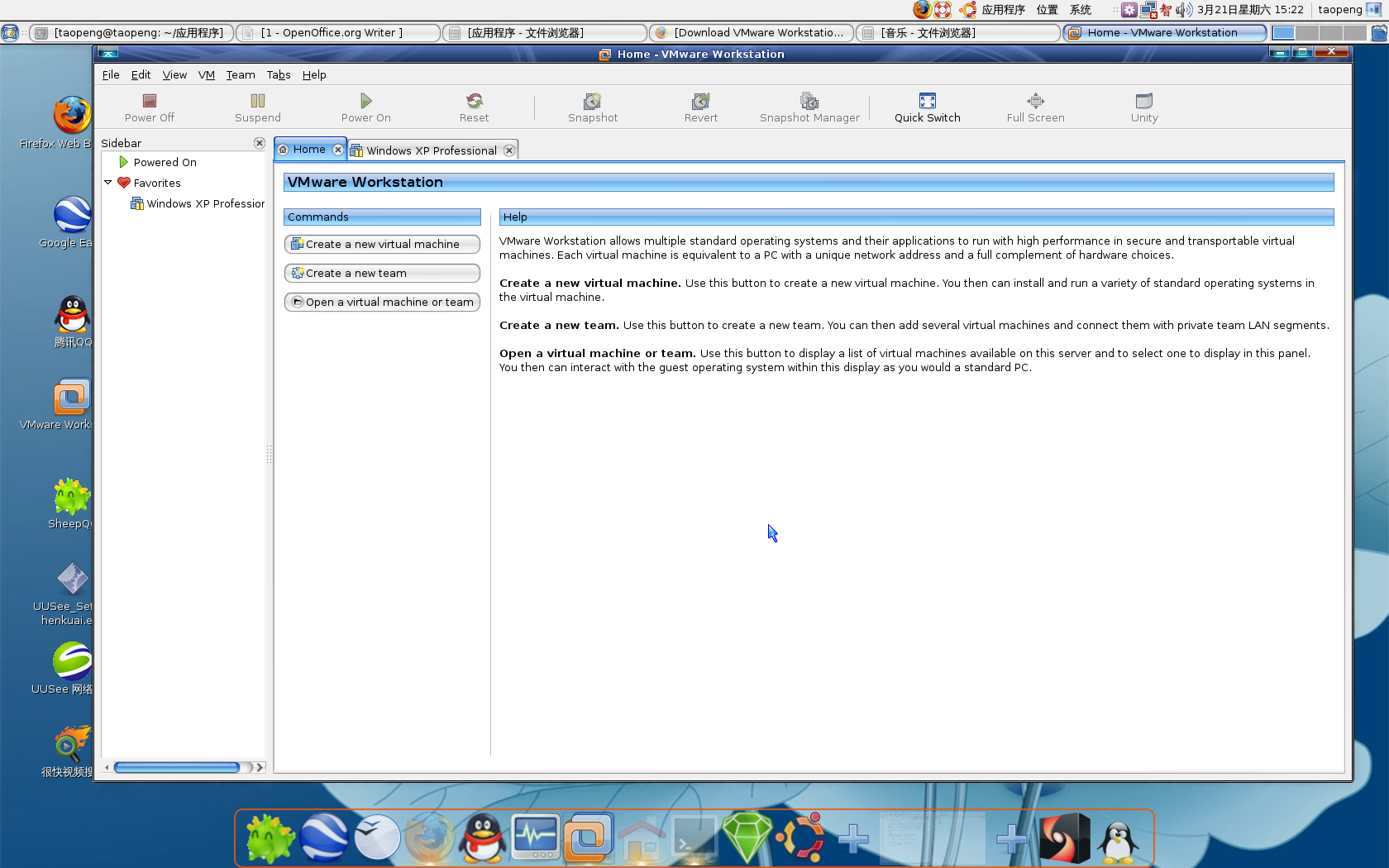1389x868 pixels.
Task: Open the 系统 panel menu
Action: (x=1081, y=10)
